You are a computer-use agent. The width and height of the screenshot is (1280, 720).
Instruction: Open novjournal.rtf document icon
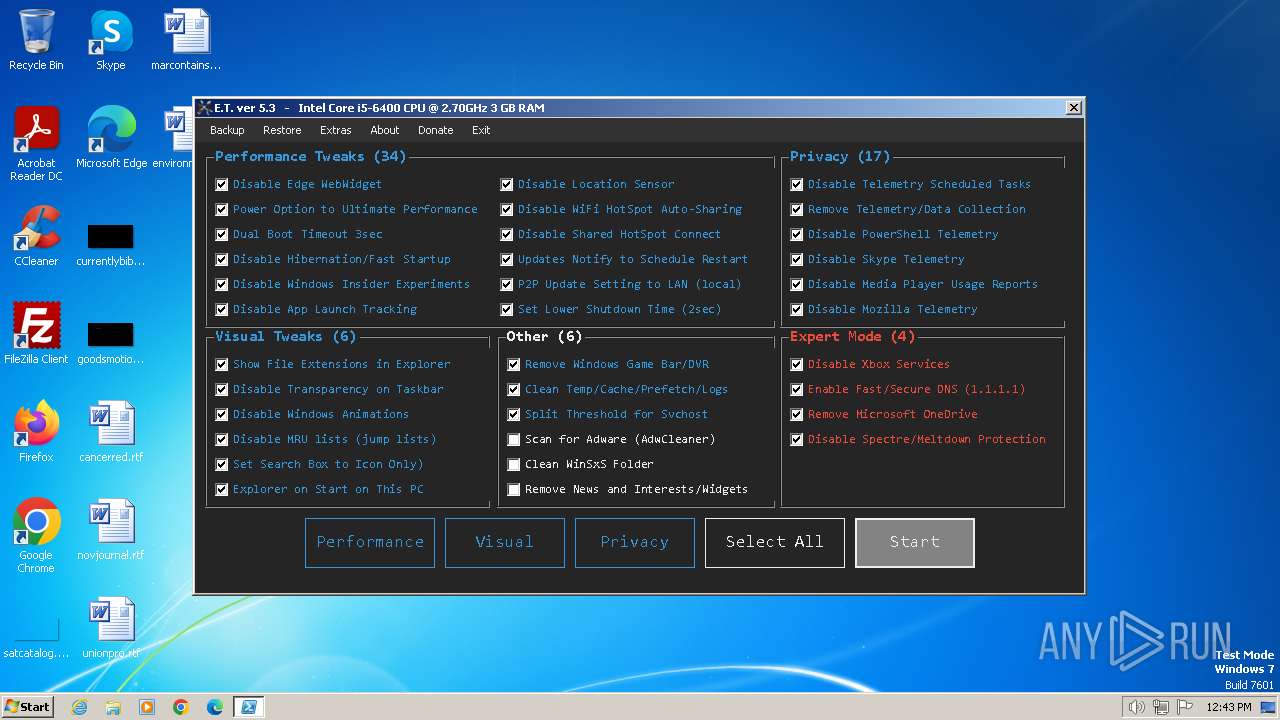(x=111, y=530)
